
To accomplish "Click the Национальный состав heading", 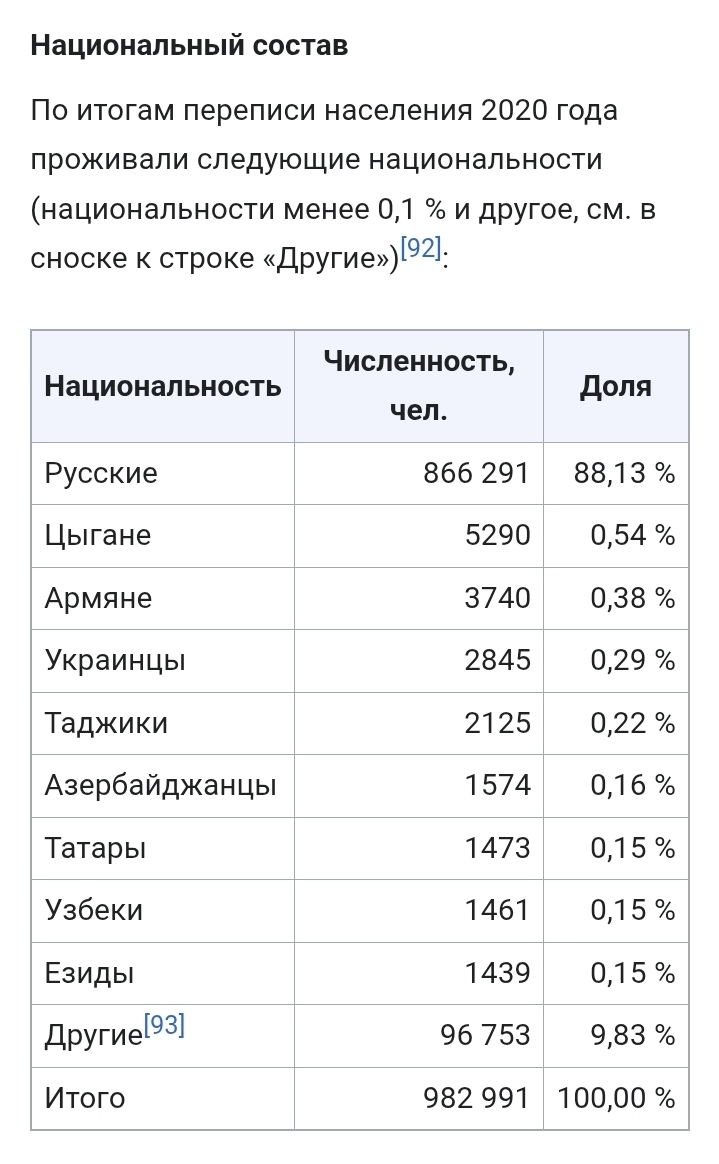I will 189,46.
